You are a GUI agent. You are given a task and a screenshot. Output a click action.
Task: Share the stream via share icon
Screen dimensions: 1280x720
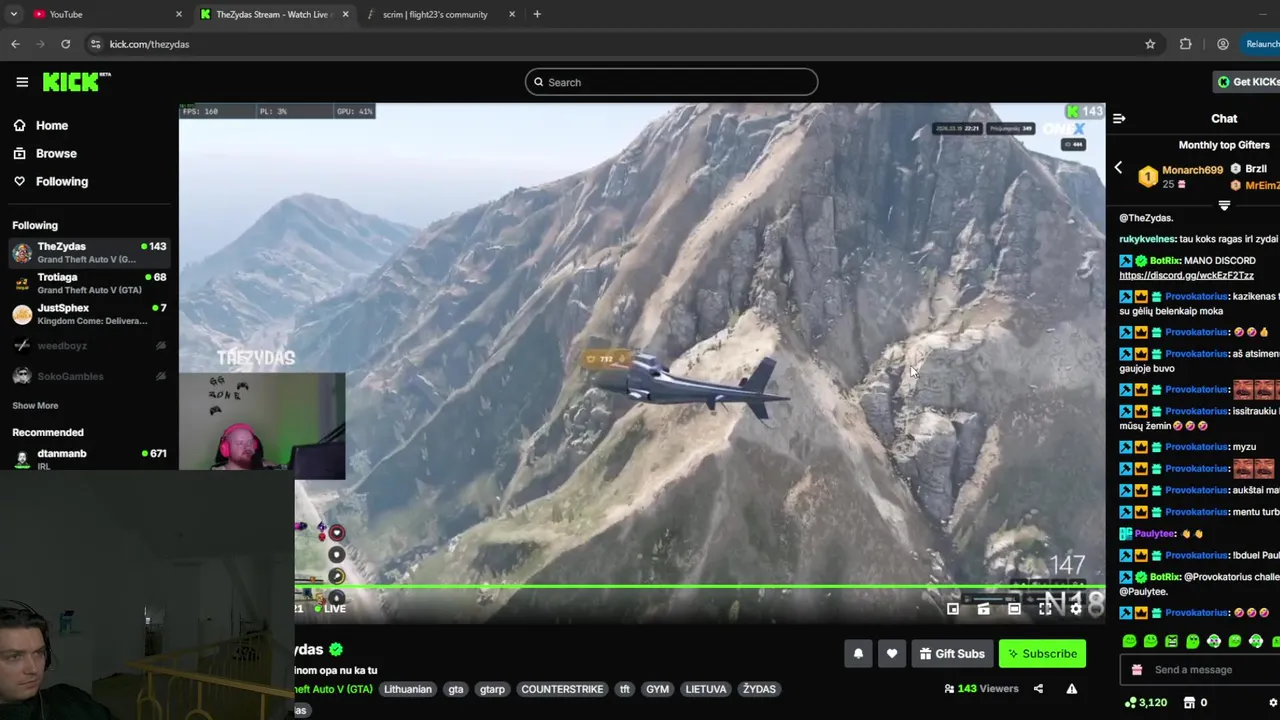1038,688
